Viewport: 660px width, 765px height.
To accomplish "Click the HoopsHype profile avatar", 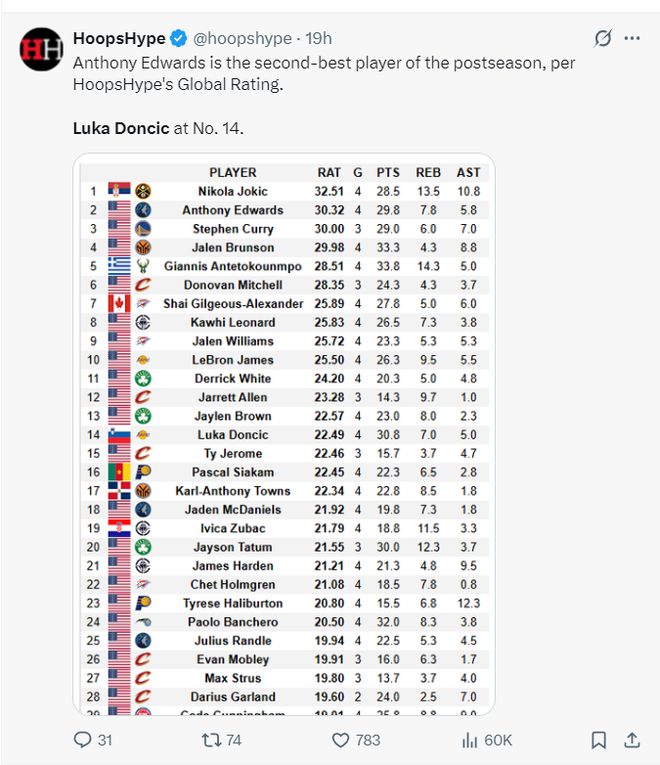I will pos(42,49).
